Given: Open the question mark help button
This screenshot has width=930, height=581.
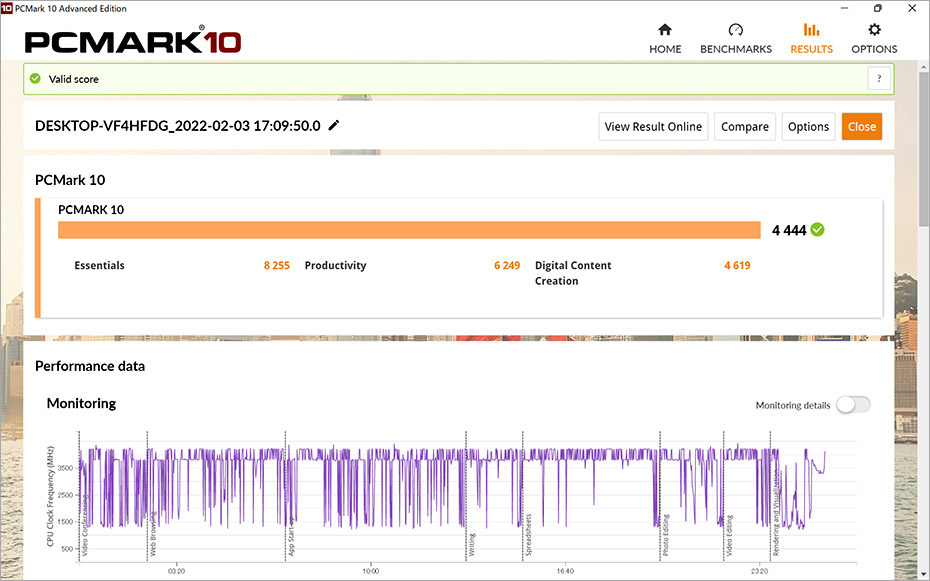Looking at the screenshot, I should click(879, 79).
